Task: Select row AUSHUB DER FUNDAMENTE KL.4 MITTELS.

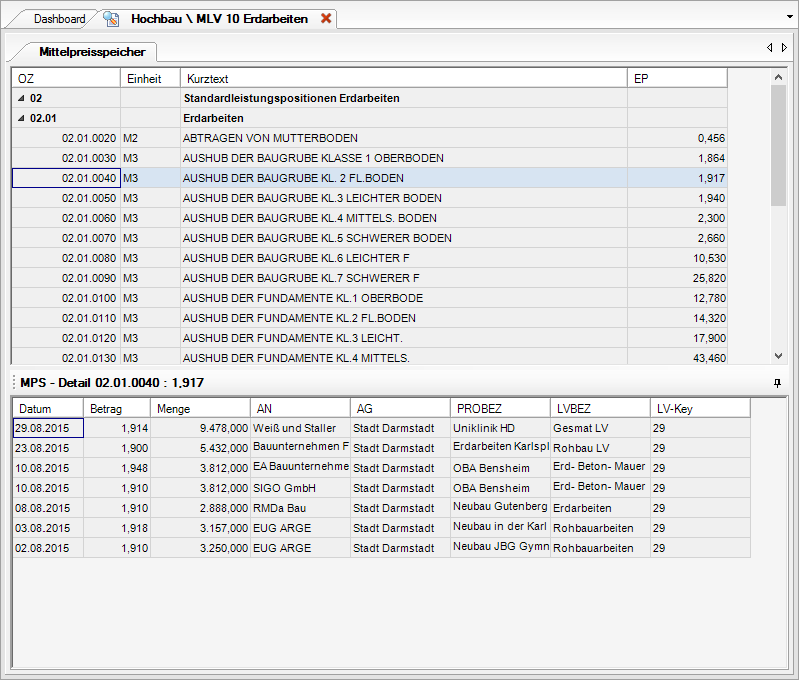Action: pyautogui.click(x=369, y=357)
